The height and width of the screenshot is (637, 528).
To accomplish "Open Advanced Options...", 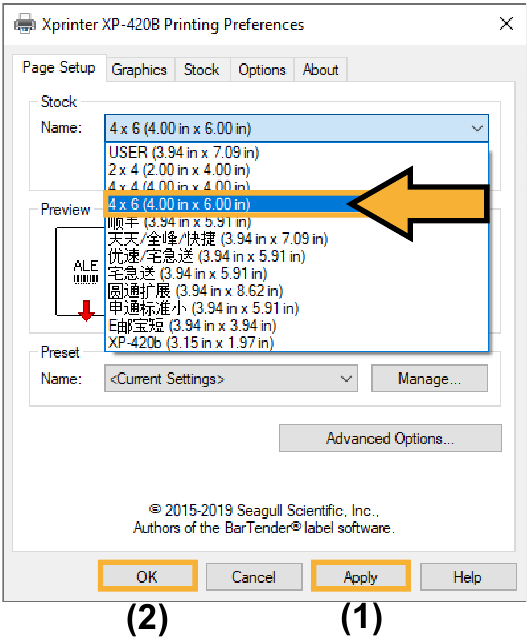I will click(390, 438).
